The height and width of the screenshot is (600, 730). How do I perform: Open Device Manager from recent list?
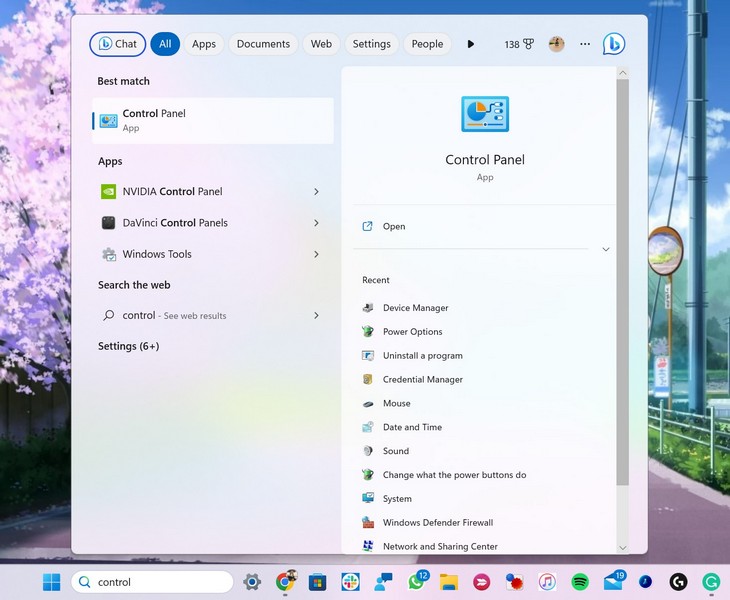tap(415, 308)
